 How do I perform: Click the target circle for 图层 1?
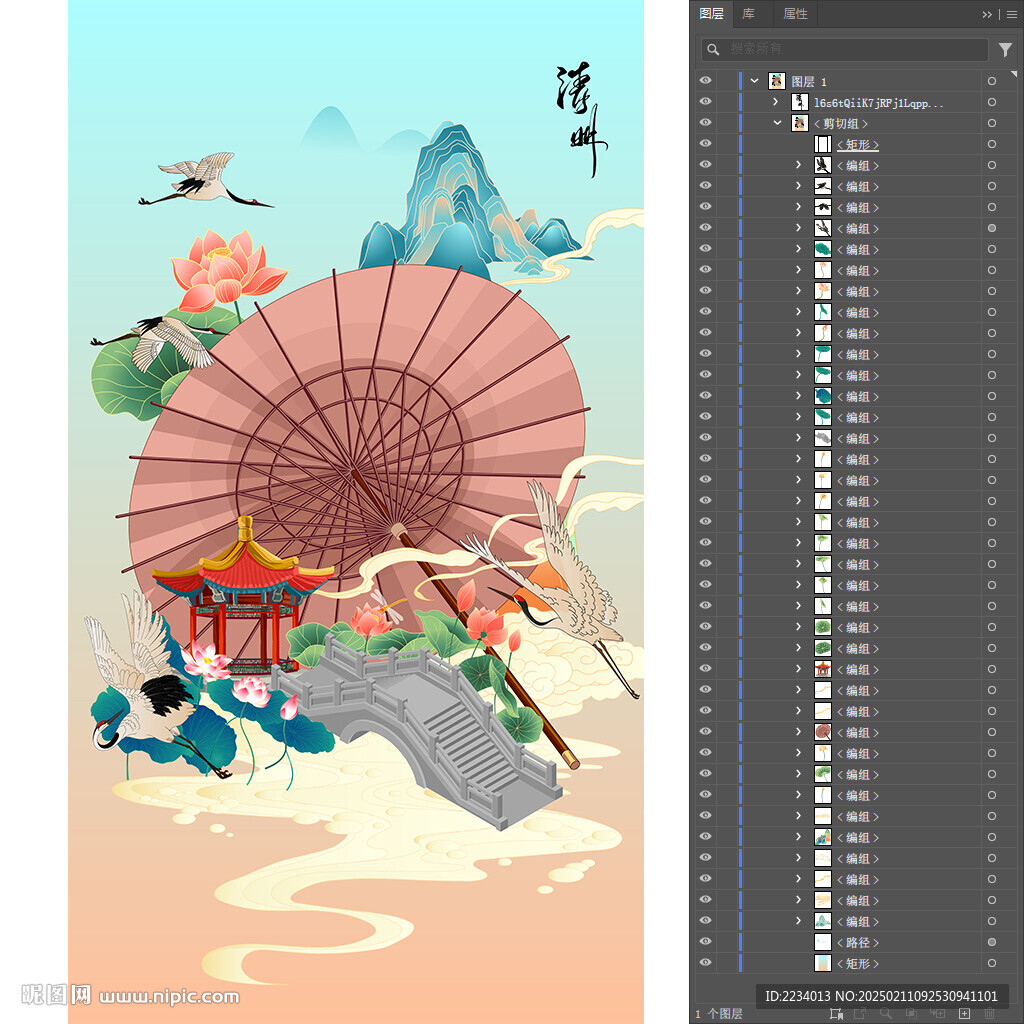[x=991, y=81]
